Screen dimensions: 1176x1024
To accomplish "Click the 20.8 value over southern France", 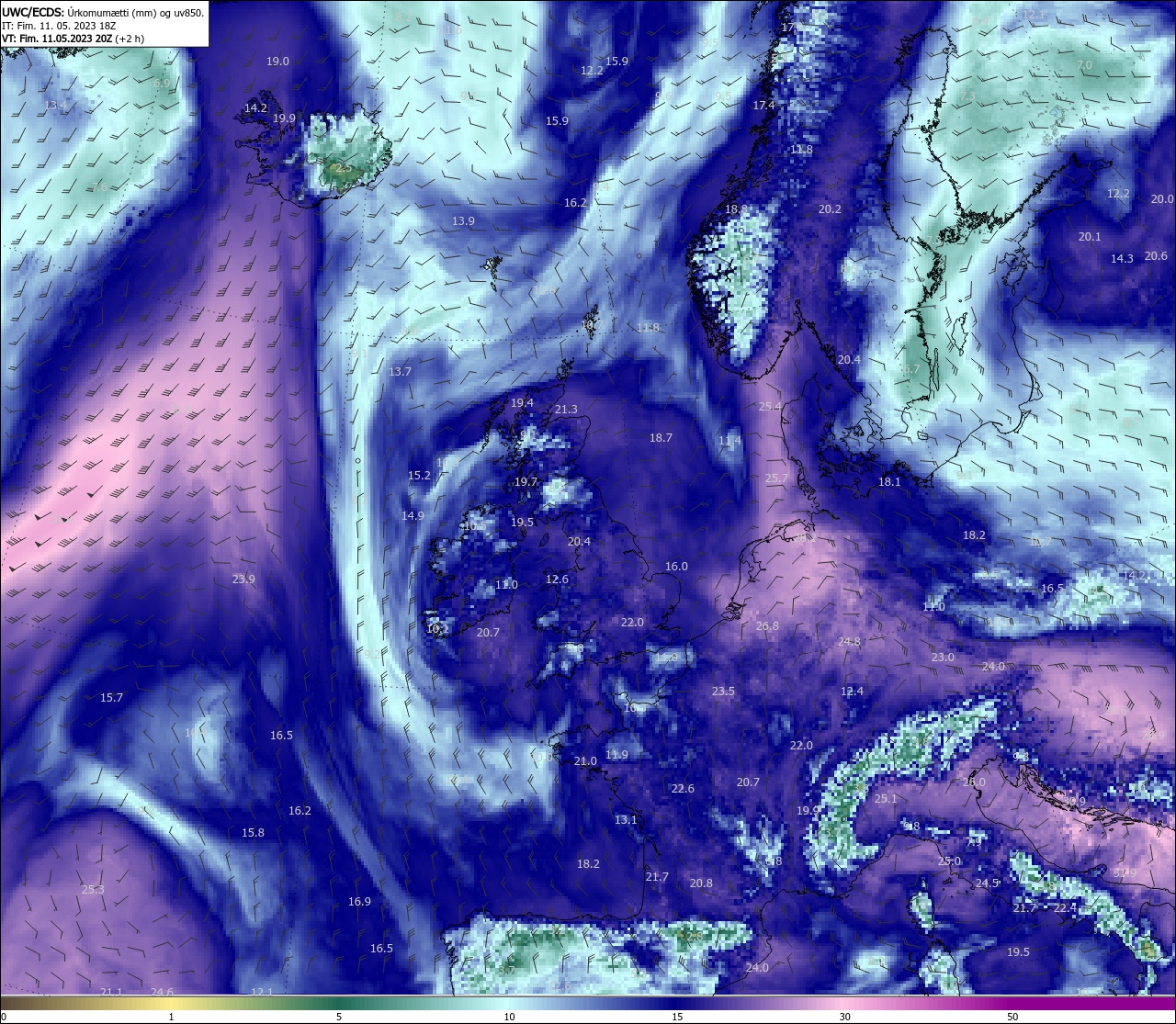I will 701,883.
